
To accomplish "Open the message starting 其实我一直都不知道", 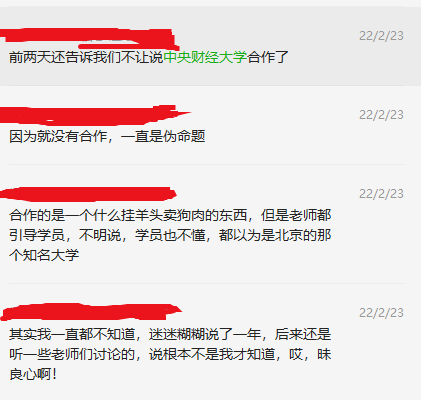I will click(x=210, y=342).
